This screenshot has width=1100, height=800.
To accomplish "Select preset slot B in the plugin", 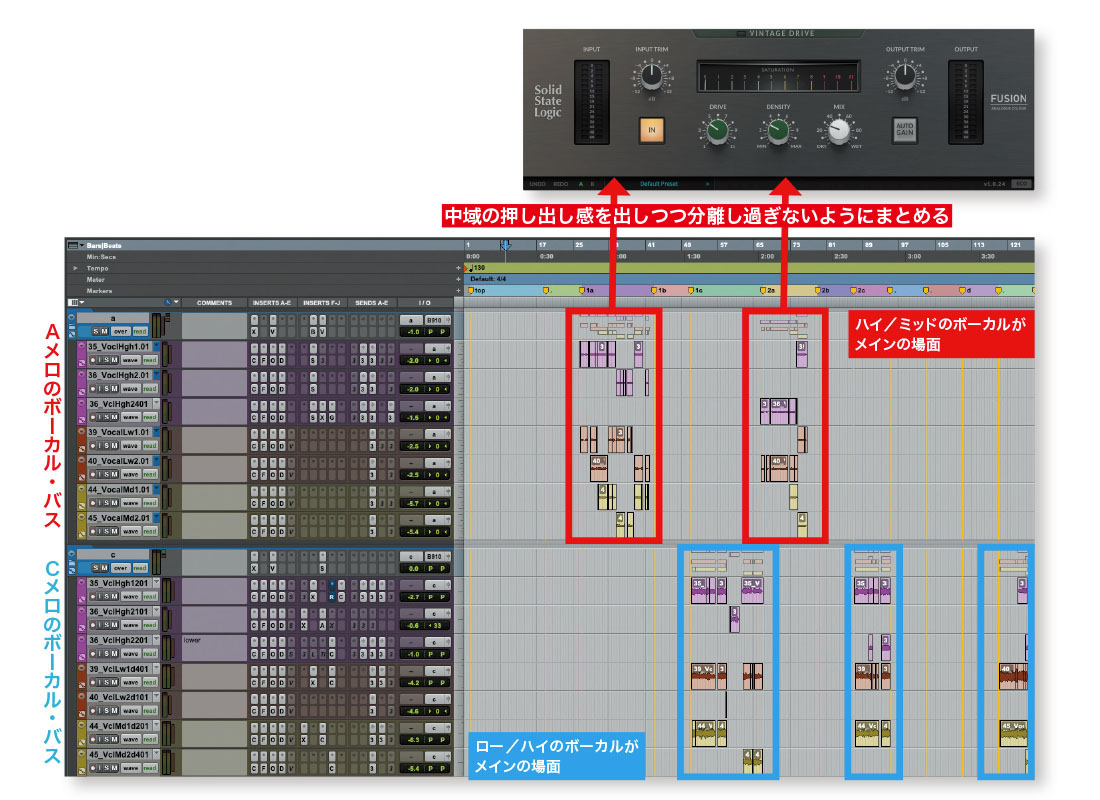I will click(x=592, y=184).
